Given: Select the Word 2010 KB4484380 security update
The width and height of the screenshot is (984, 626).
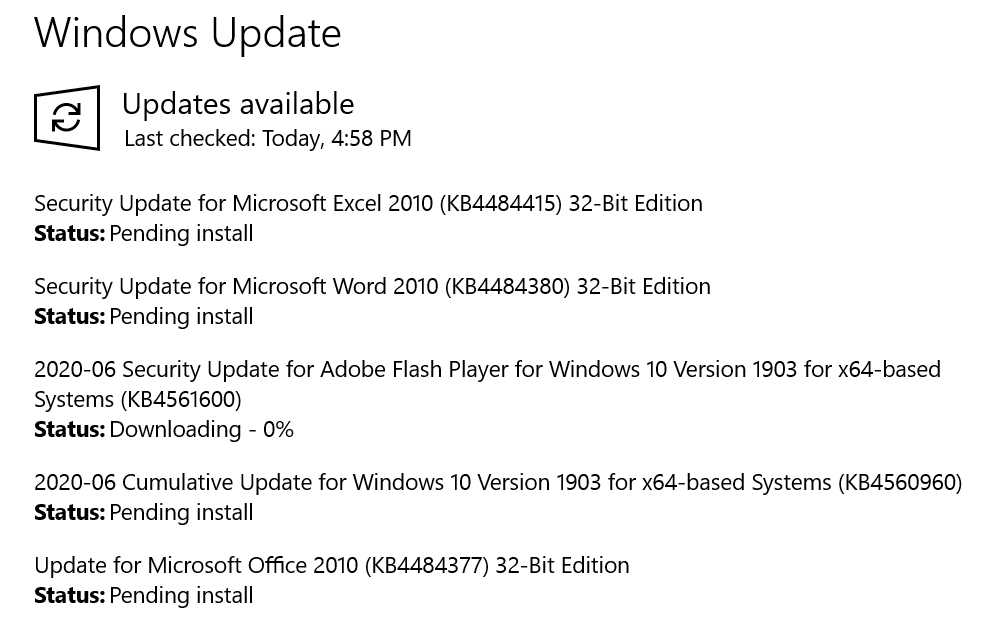Looking at the screenshot, I should pyautogui.click(x=372, y=286).
